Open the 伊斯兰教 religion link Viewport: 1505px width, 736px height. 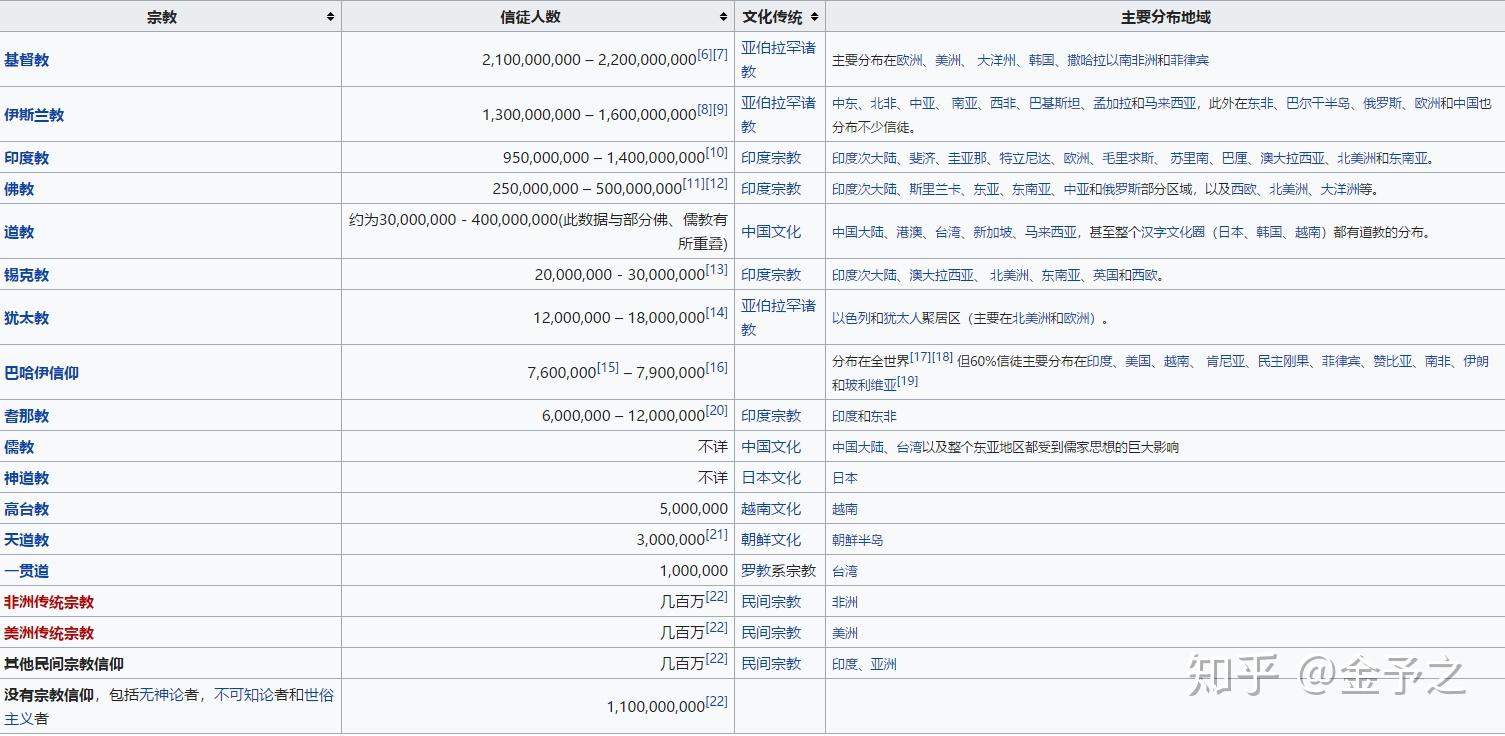coord(34,115)
